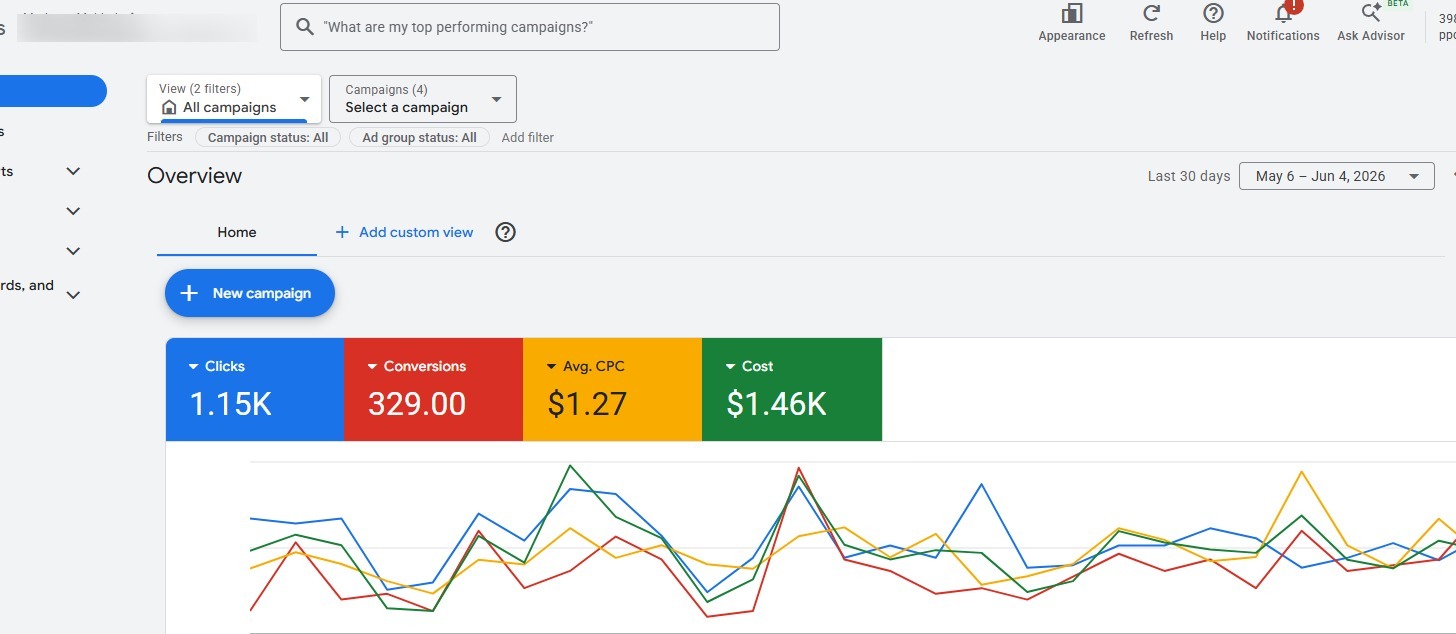
Task: Click the 1.15K clicks value
Action: coord(231,404)
